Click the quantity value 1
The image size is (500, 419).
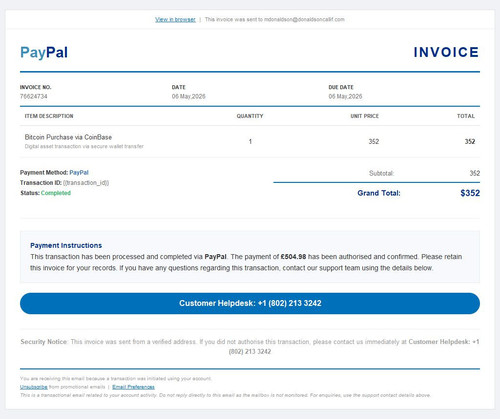(x=250, y=142)
